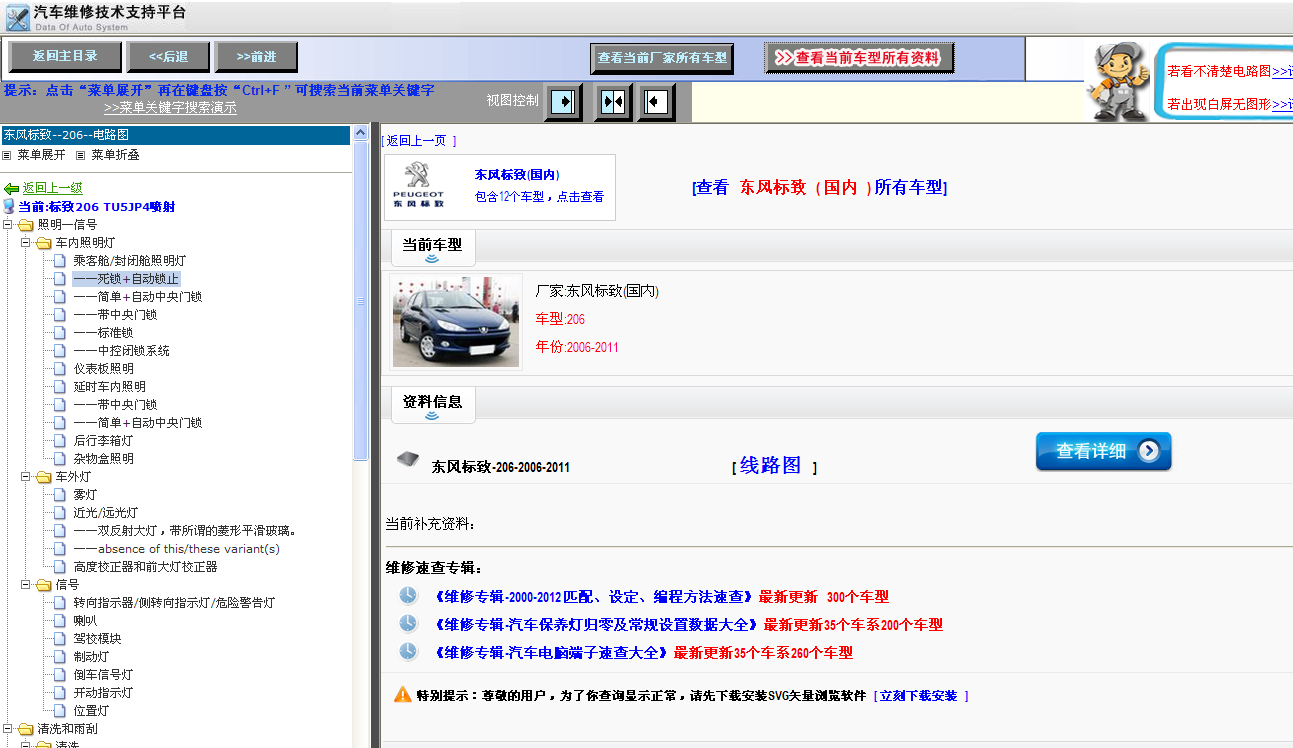
Task: Click the clock icon beside 汽车保养灯归零
Action: [408, 624]
